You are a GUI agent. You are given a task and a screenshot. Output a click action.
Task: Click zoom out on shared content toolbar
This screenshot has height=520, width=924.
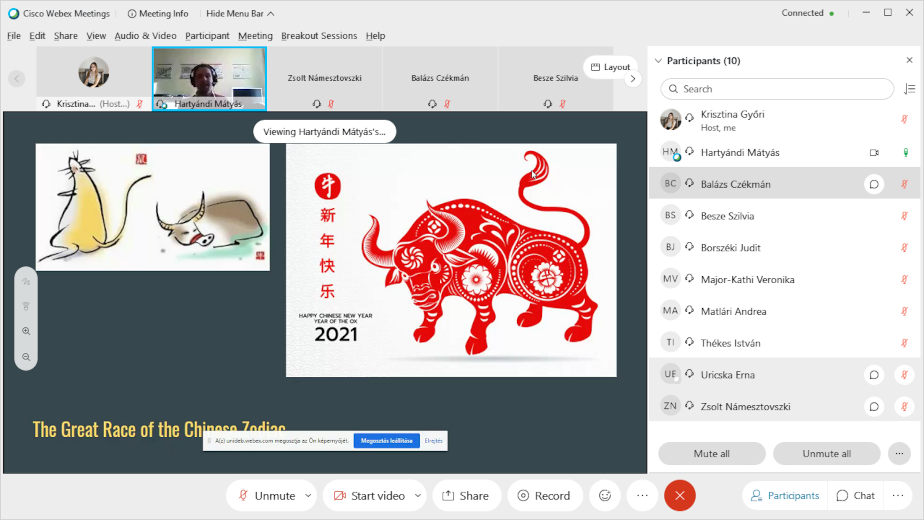[x=26, y=357]
